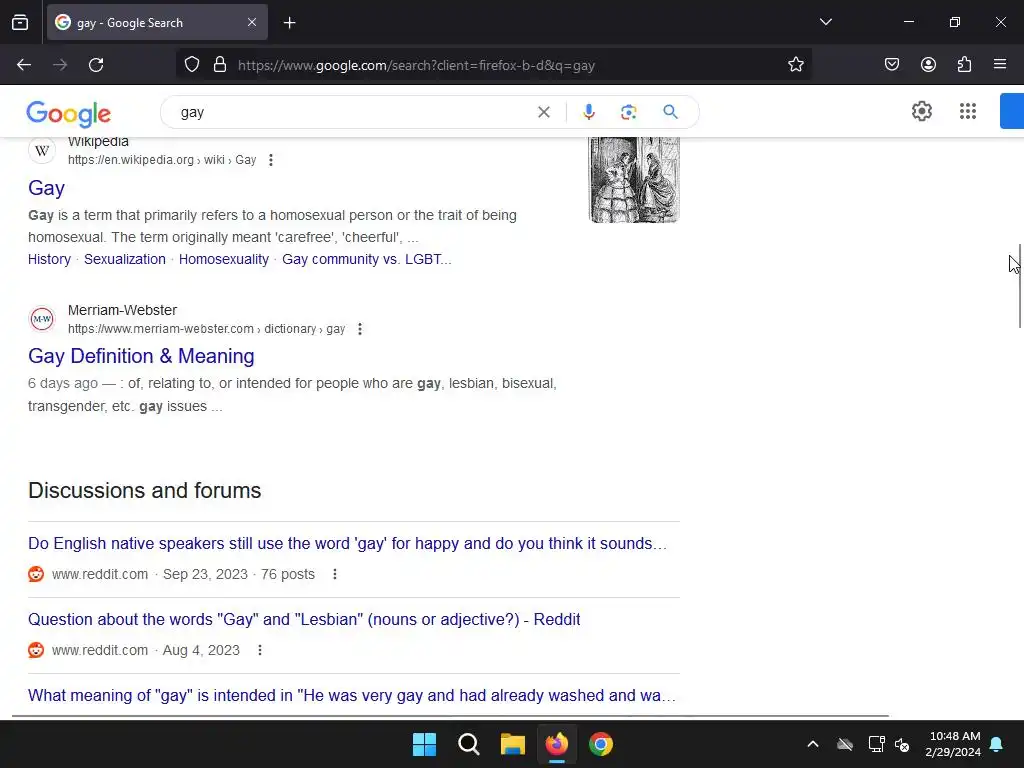
Task: Click the Wikipedia favicon
Action: (42, 151)
